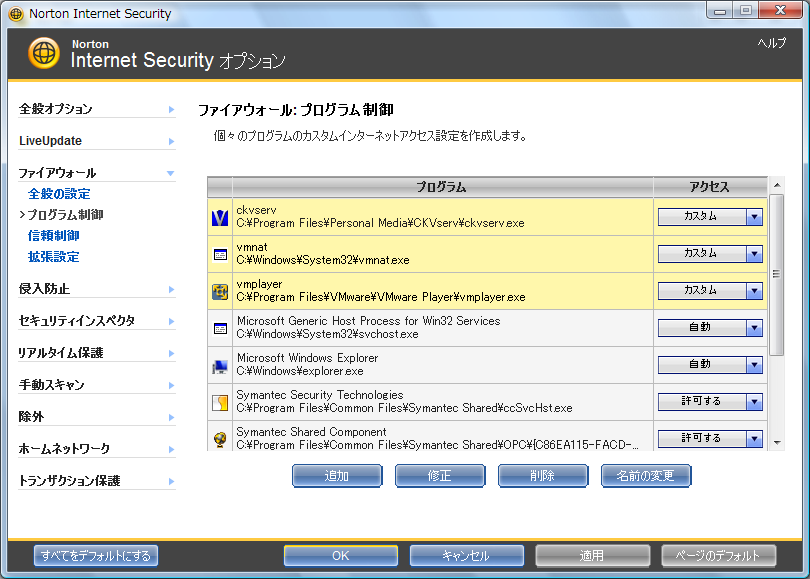Viewport: 810px width, 579px height.
Task: Click the ckvserv program icon
Action: click(x=220, y=217)
